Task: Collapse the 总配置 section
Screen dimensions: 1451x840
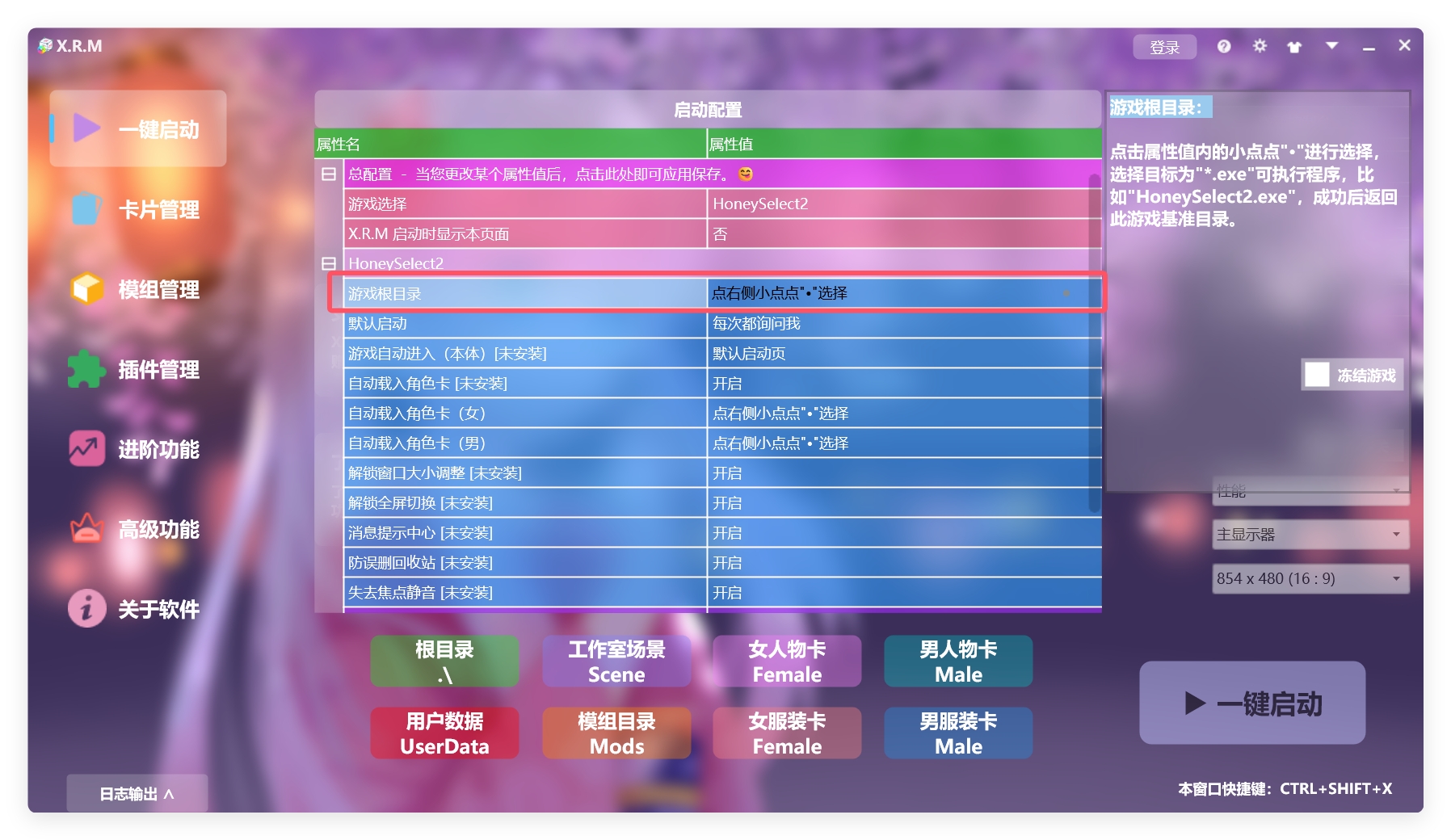Action: (329, 174)
